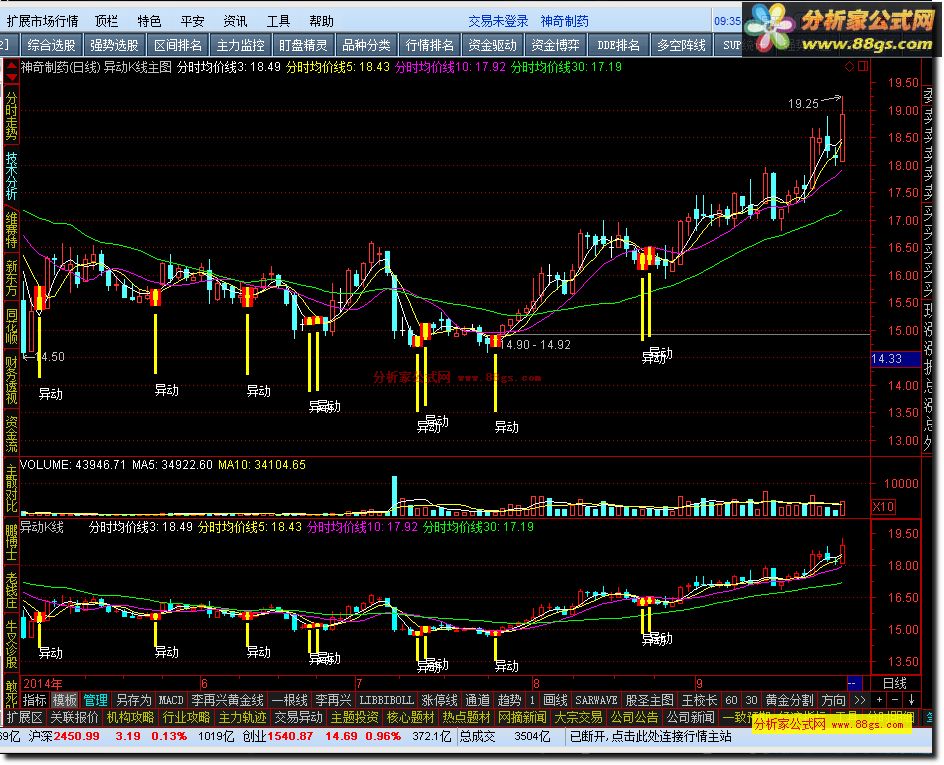Image resolution: width=944 pixels, height=765 pixels.
Task: Click the plus zoom-in icon
Action: [880, 700]
